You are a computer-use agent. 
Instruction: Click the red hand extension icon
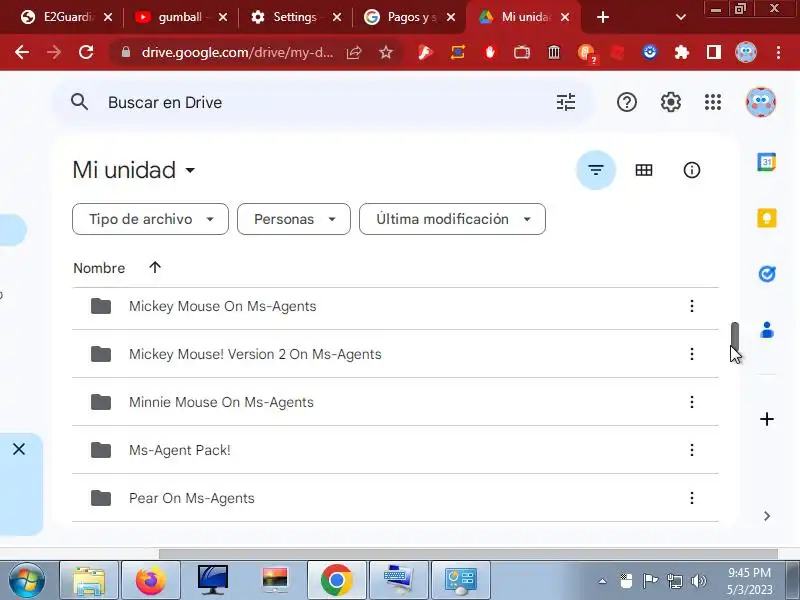(x=490, y=52)
